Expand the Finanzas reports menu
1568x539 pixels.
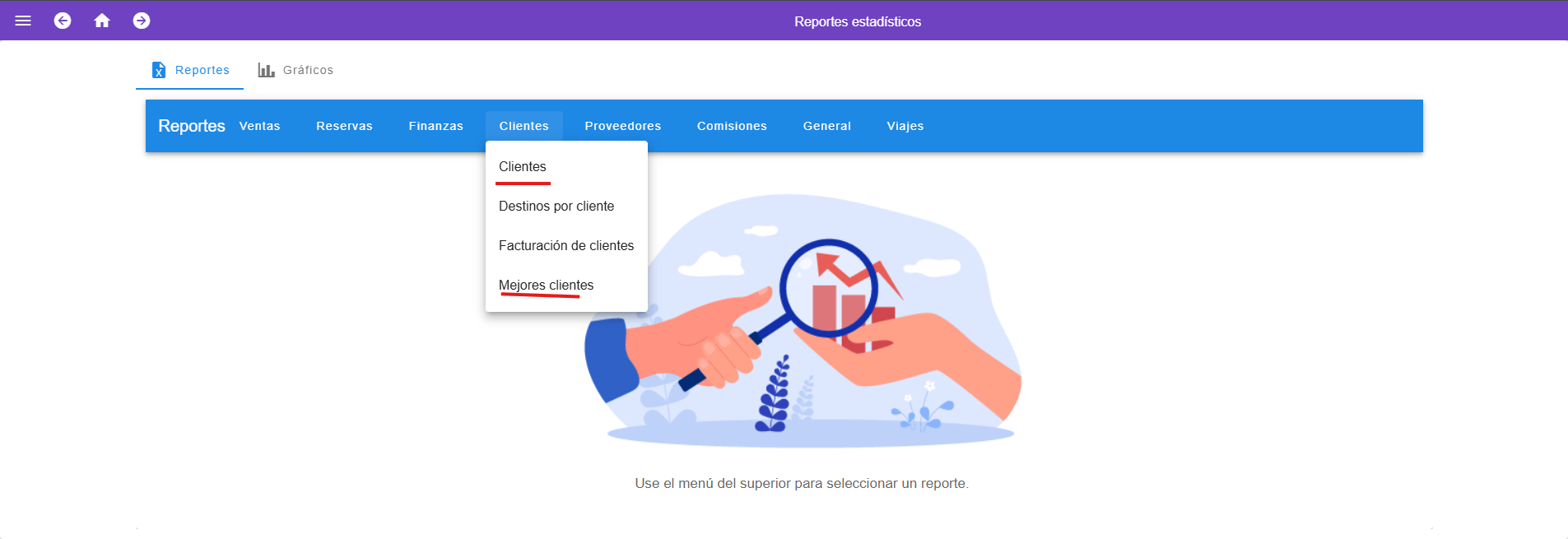(x=435, y=126)
